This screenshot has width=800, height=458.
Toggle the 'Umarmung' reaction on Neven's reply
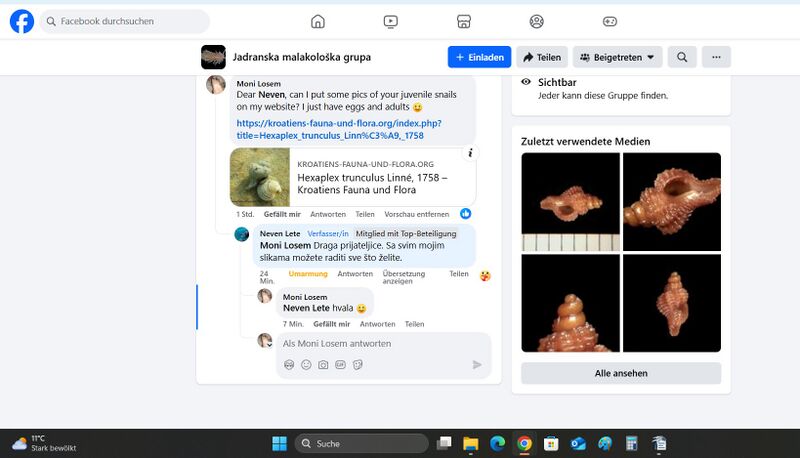click(x=308, y=274)
